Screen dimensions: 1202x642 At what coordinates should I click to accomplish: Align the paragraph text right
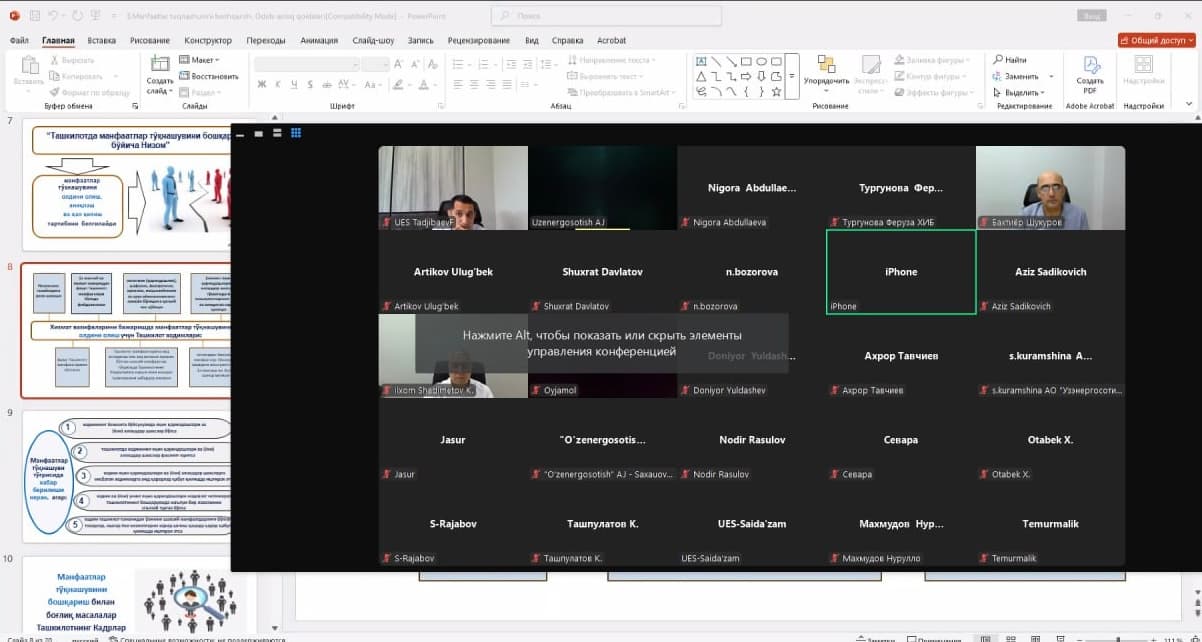point(491,84)
